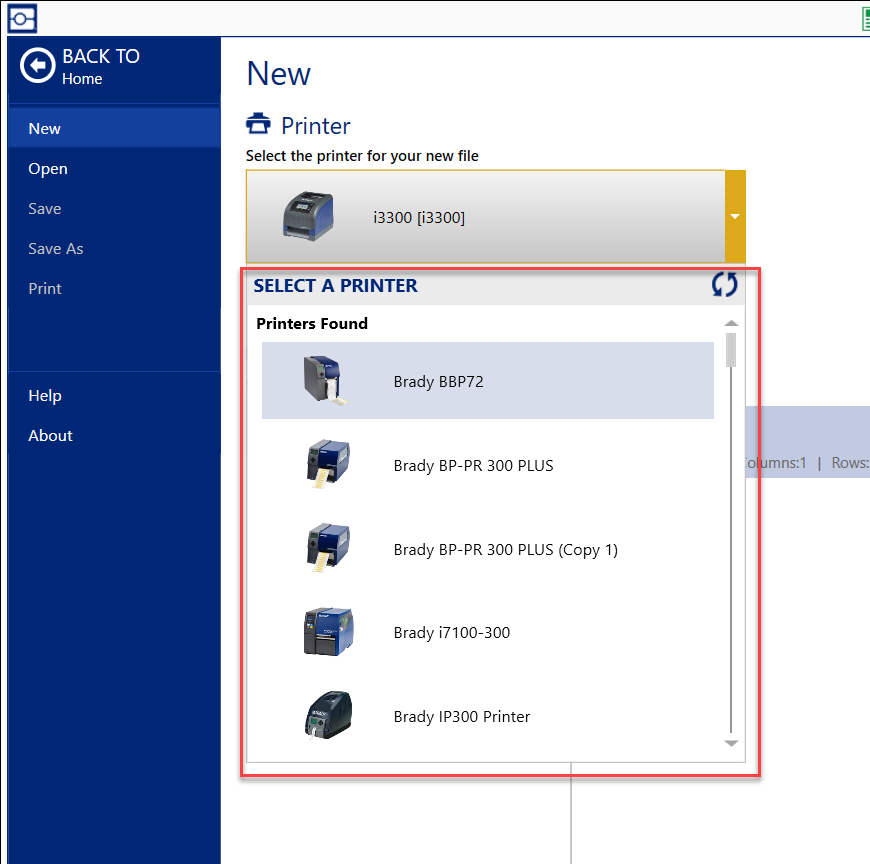870x864 pixels.
Task: Click the back arrow circle icon
Action: (x=38, y=66)
